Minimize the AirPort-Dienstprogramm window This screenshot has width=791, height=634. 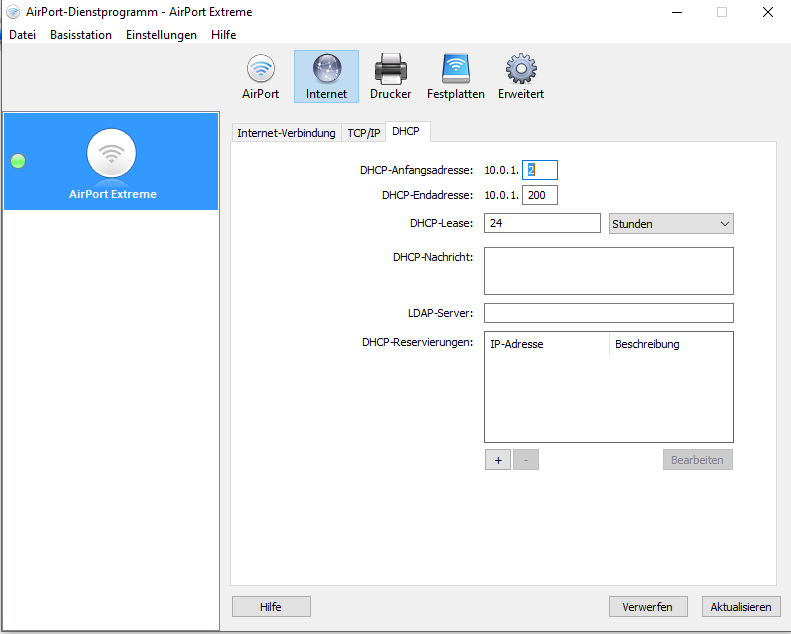pos(677,12)
